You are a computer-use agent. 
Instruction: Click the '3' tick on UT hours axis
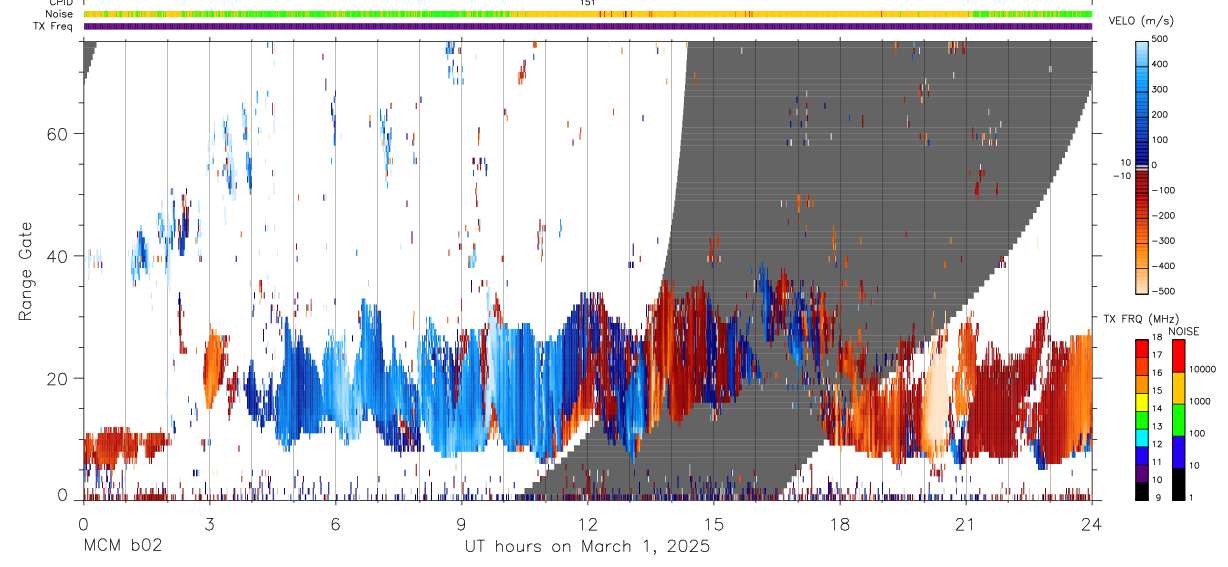pyautogui.click(x=209, y=524)
